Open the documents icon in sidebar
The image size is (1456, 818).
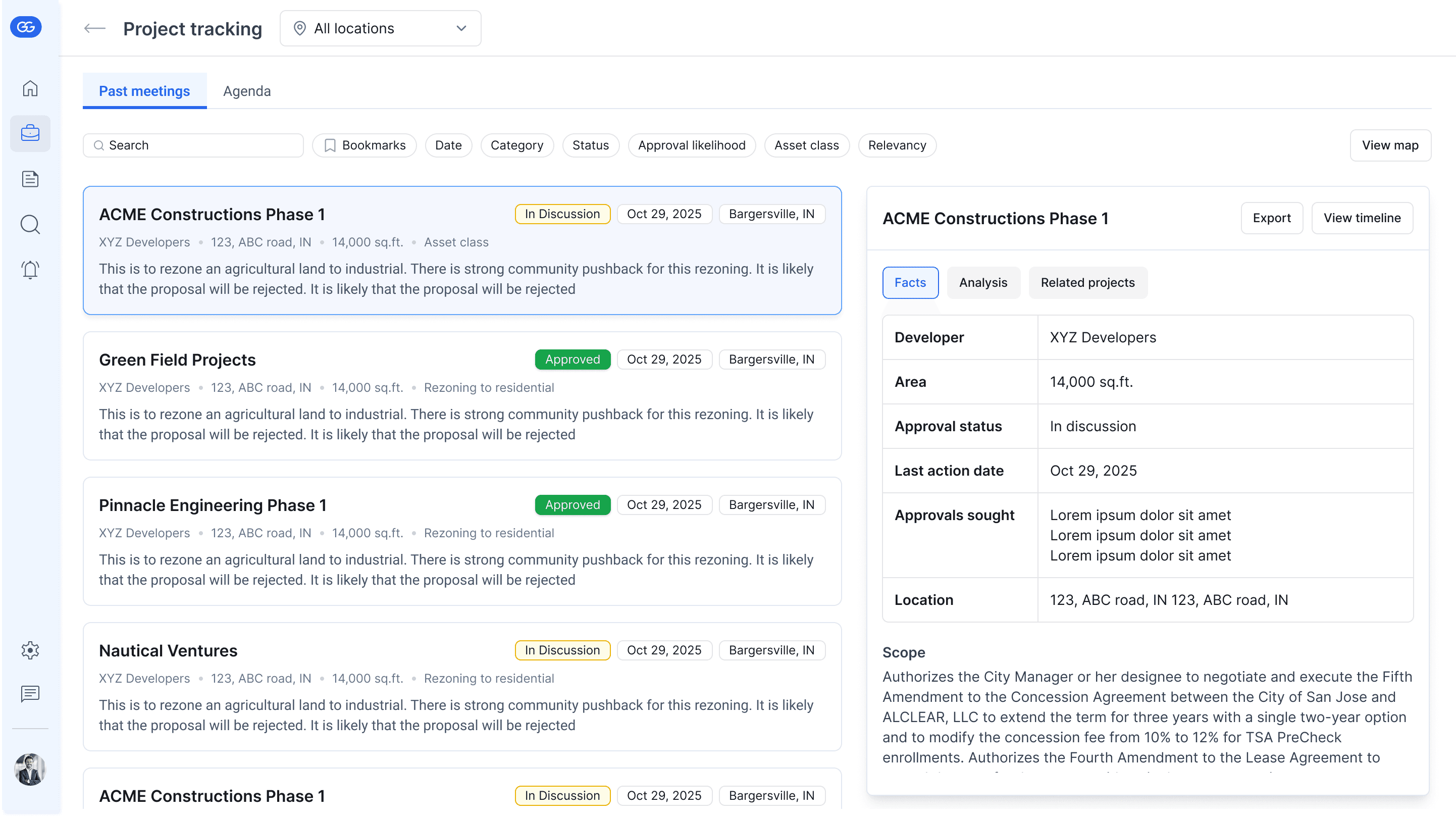click(x=30, y=179)
